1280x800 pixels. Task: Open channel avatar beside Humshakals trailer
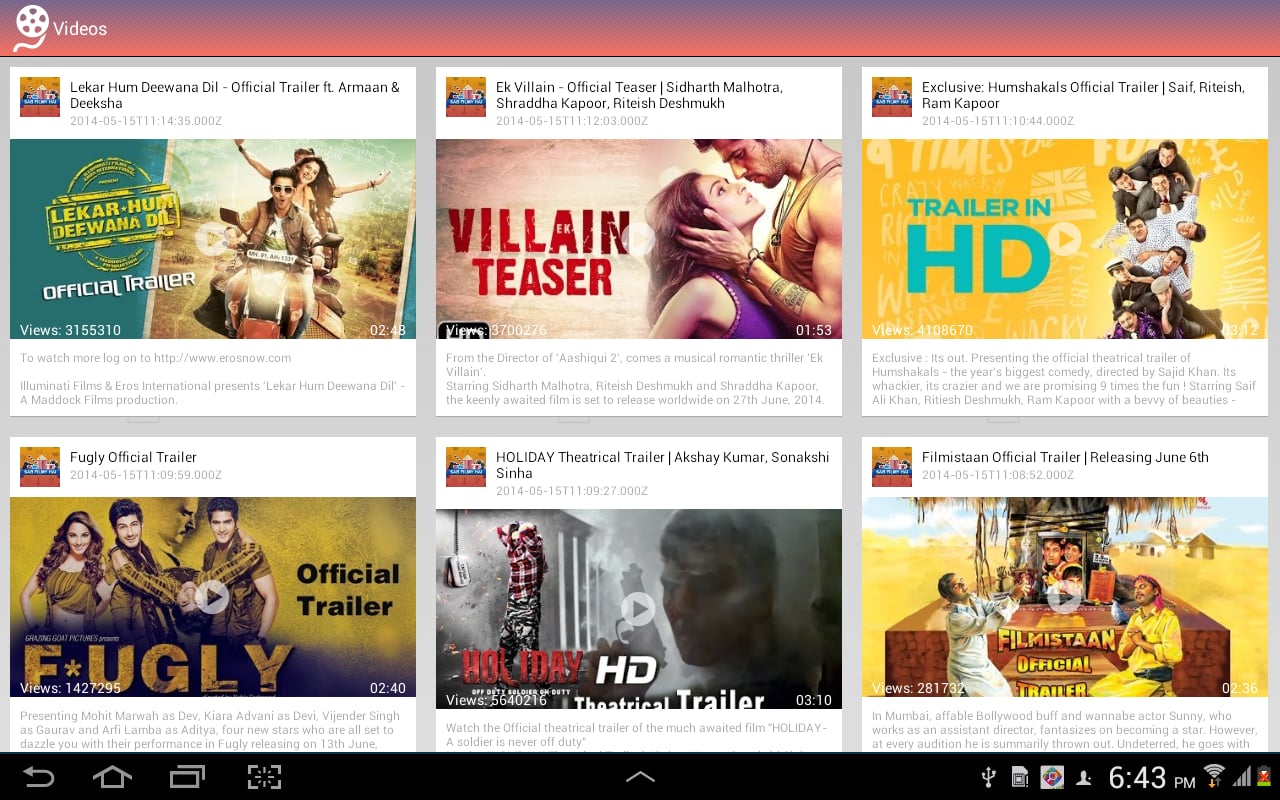(892, 97)
